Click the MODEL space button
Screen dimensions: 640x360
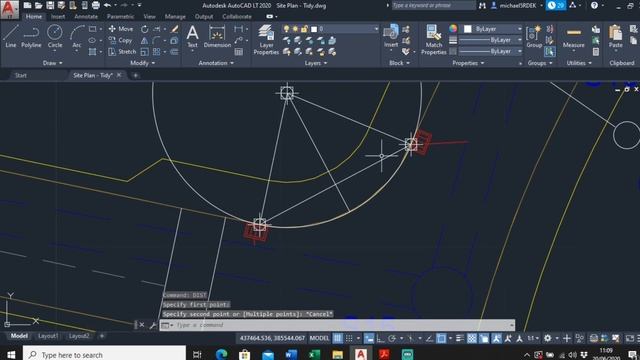tap(319, 338)
